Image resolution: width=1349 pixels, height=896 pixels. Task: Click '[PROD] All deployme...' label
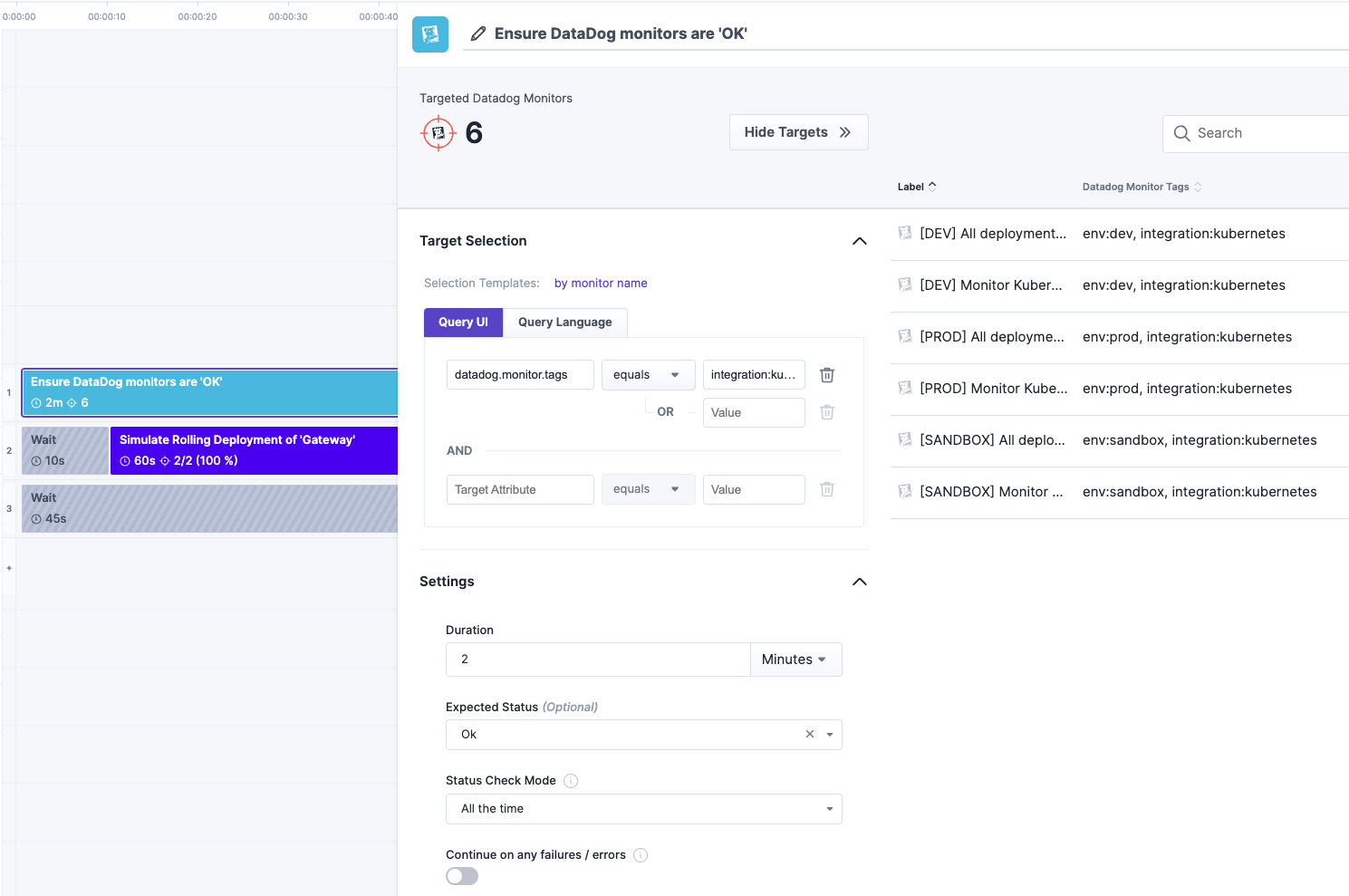[992, 336]
